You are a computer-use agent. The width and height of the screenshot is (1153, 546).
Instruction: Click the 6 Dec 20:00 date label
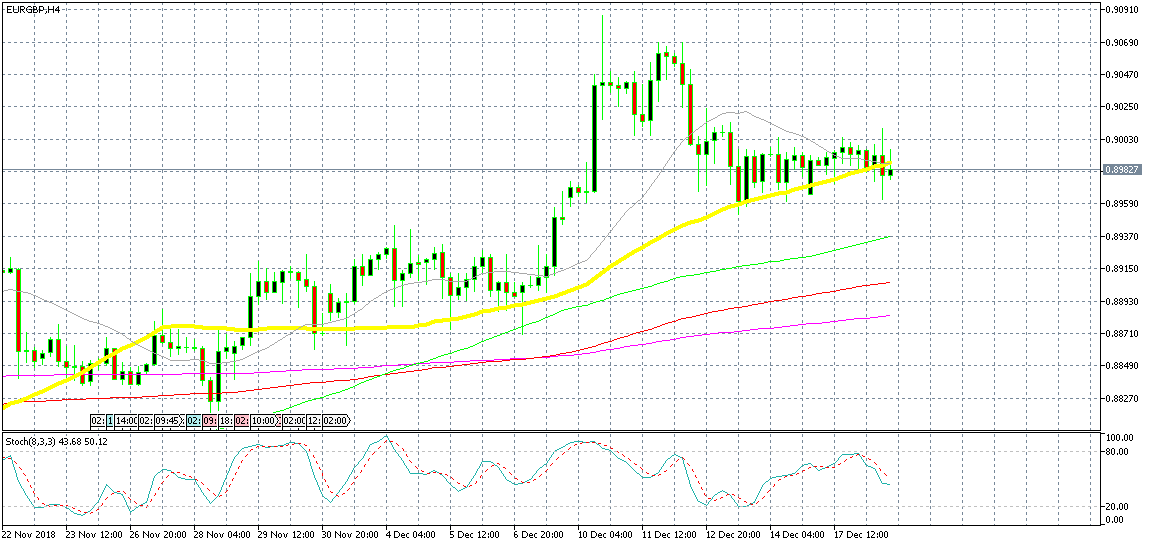pos(537,535)
